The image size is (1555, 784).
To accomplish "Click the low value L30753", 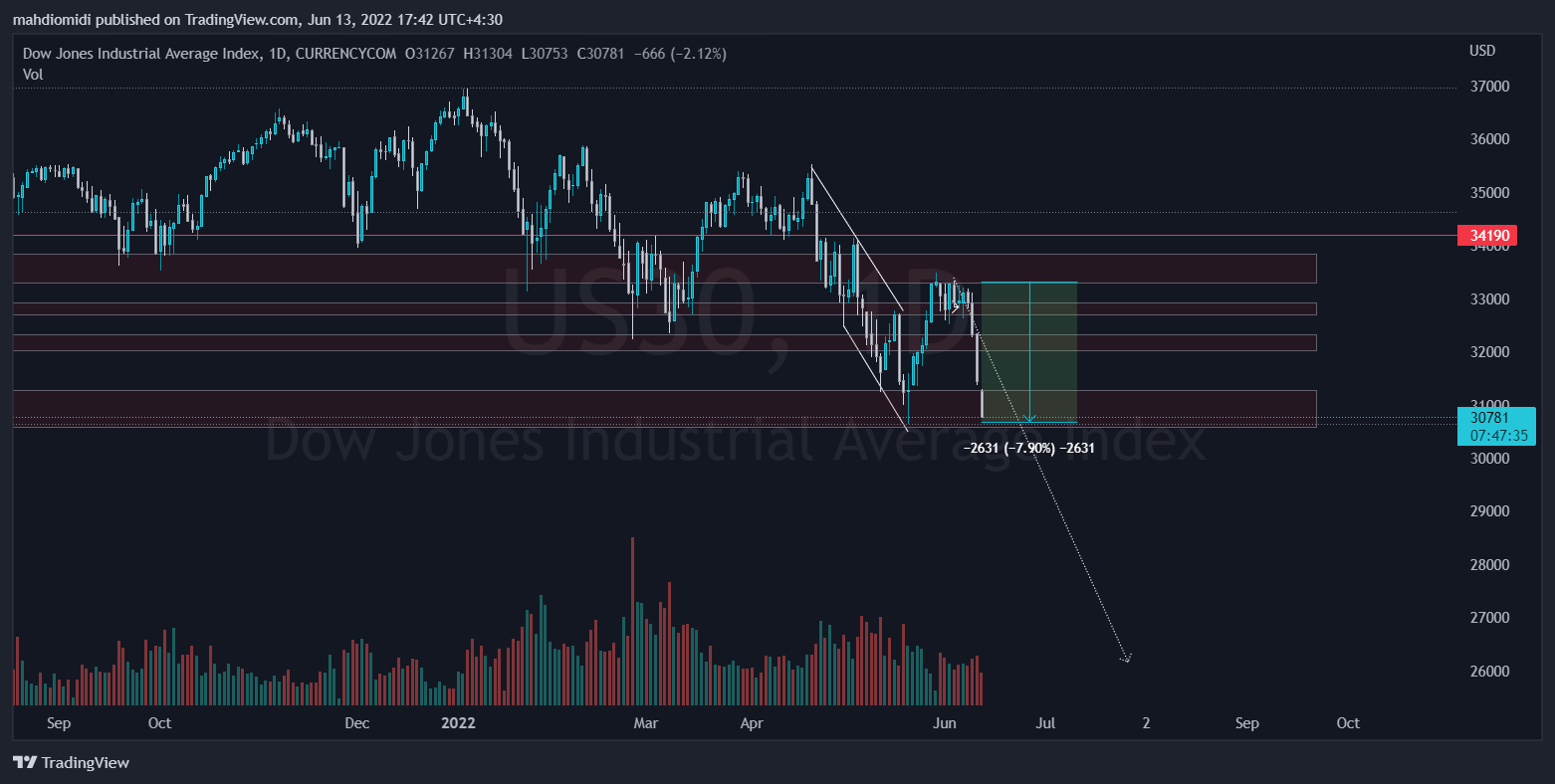I will point(545,54).
